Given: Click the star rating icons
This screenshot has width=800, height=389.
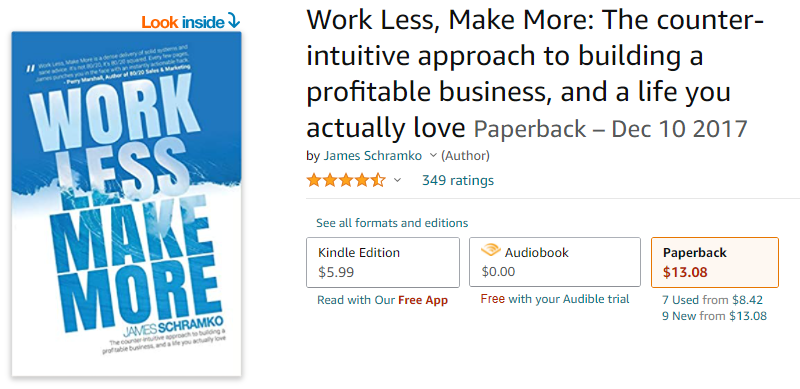Looking at the screenshot, I should click(346, 180).
